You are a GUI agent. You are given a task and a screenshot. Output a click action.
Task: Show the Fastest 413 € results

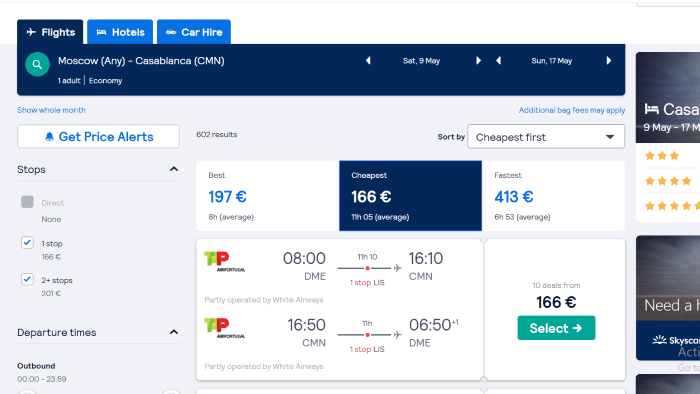point(553,196)
